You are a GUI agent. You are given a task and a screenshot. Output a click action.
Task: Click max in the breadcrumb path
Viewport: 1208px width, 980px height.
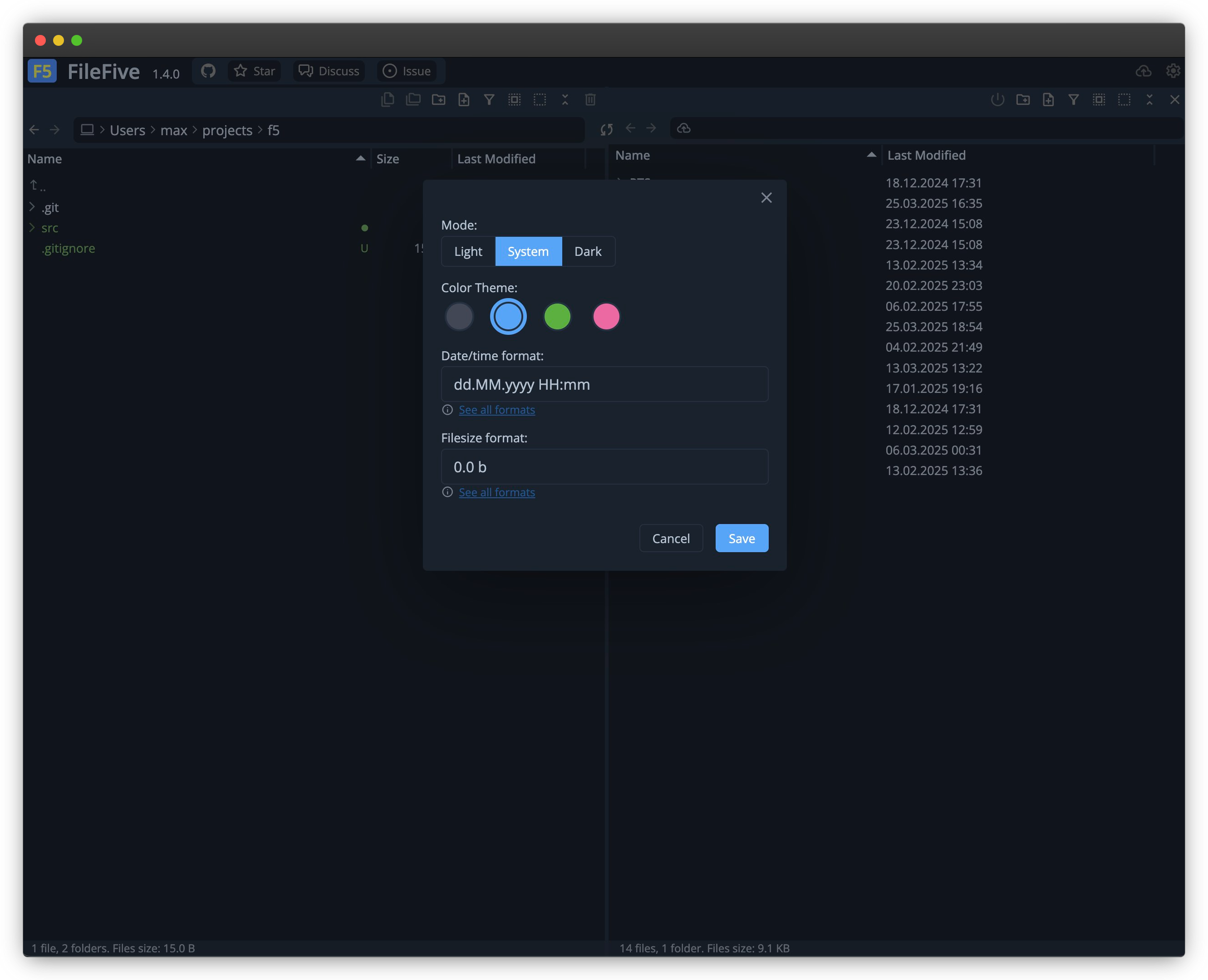click(x=173, y=130)
